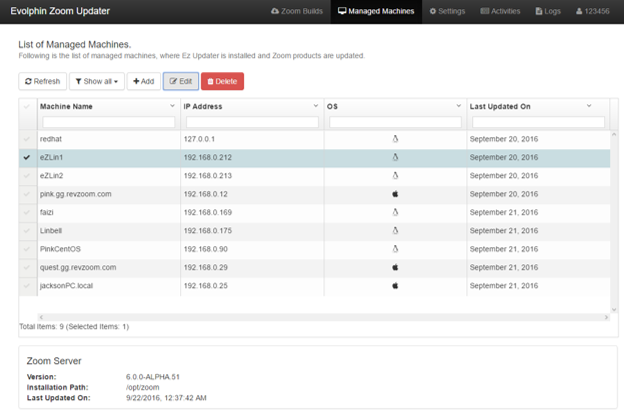This screenshot has width=624, height=416.
Task: Toggle the select-all checkbox in header
Action: 27,106
